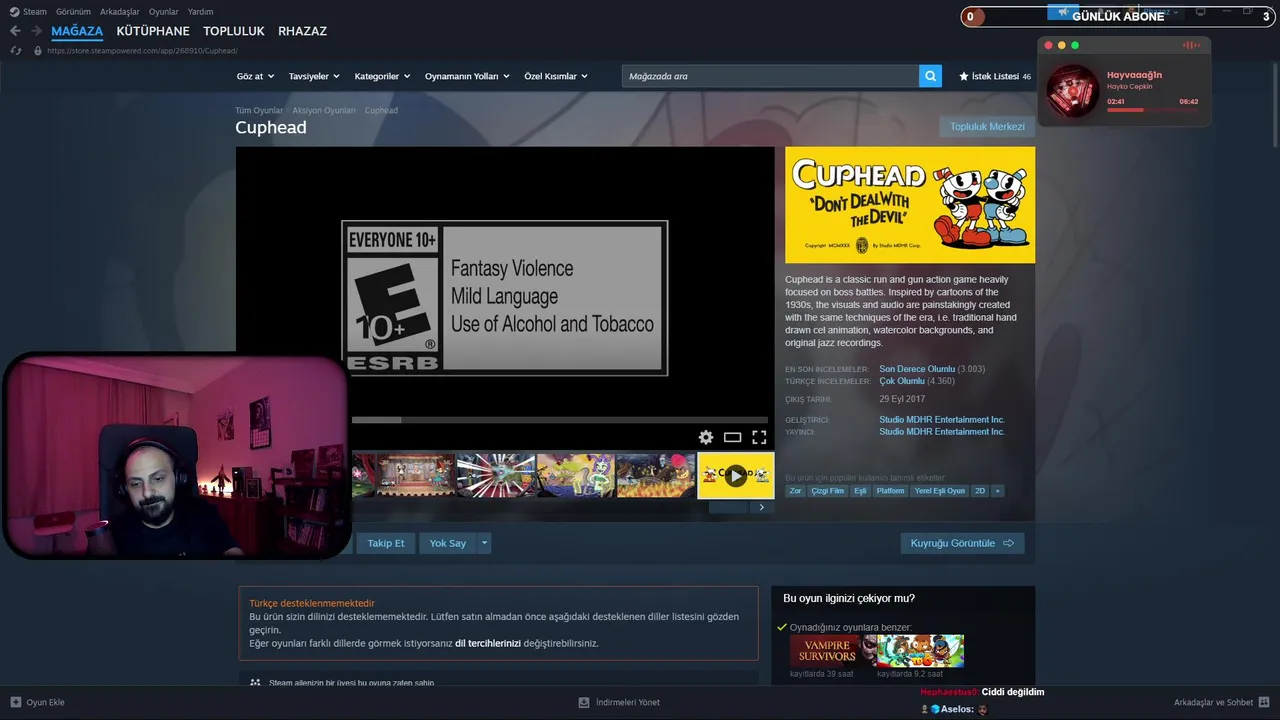Viewport: 1280px width, 720px height.
Task: Open the Görünüm menu
Action: [x=73, y=12]
